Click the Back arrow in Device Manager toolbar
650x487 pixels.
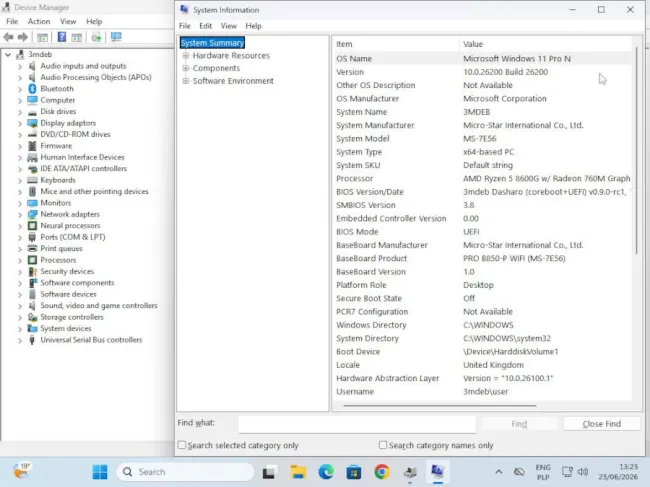8,37
